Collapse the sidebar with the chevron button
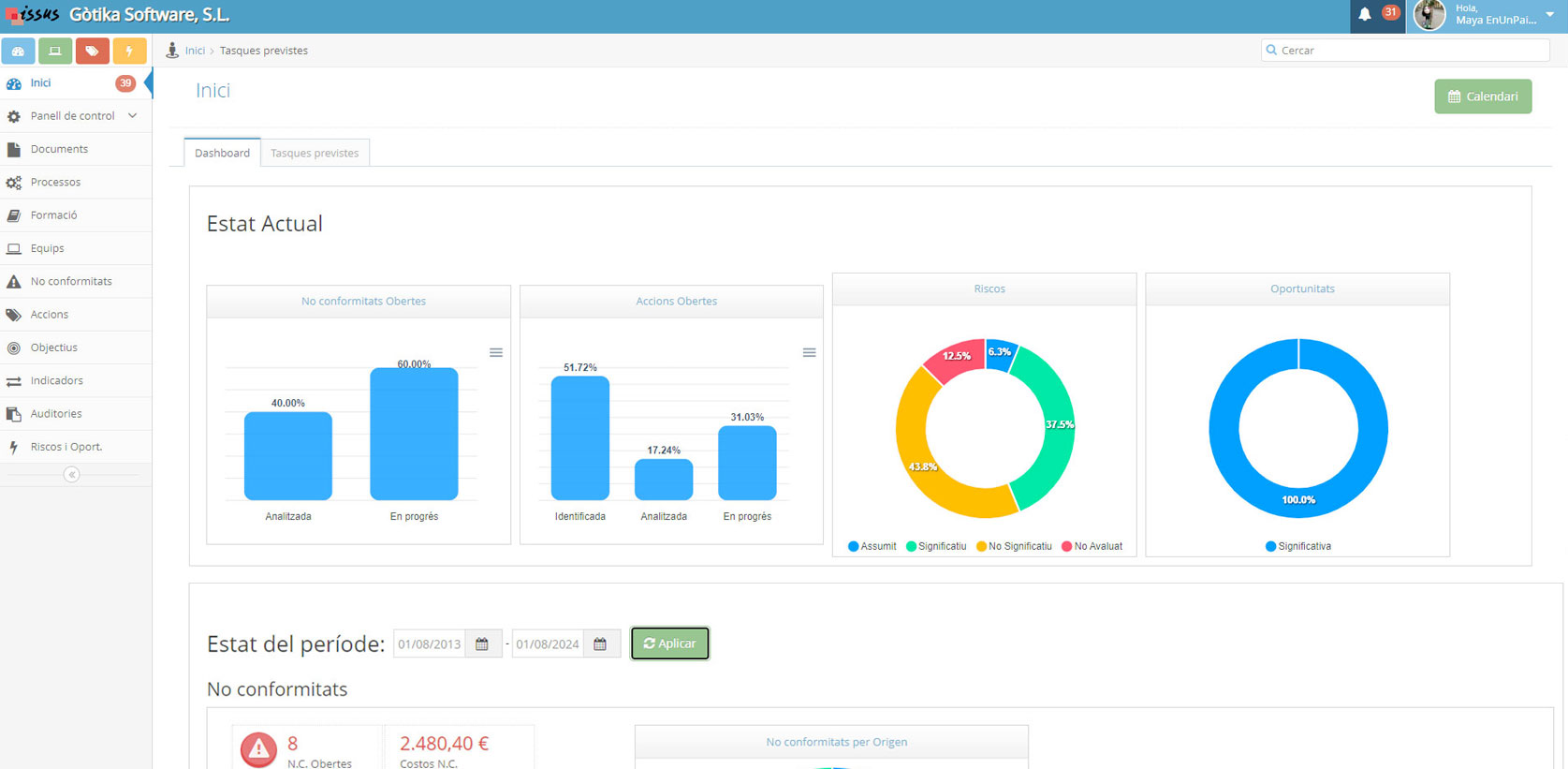 pyautogui.click(x=72, y=475)
